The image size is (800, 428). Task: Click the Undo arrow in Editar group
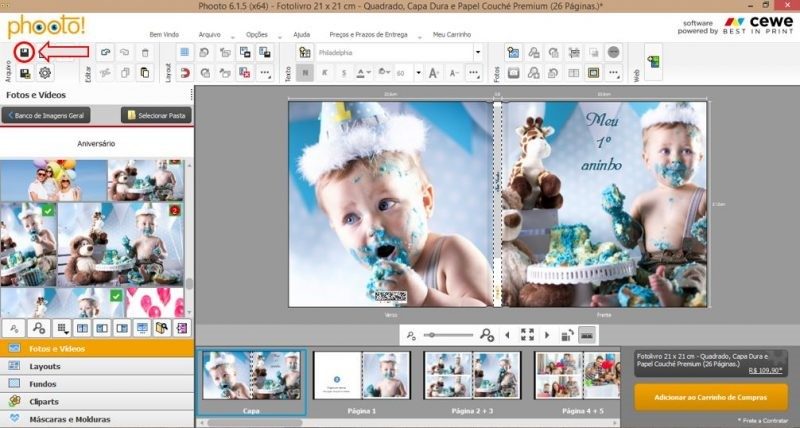105,52
